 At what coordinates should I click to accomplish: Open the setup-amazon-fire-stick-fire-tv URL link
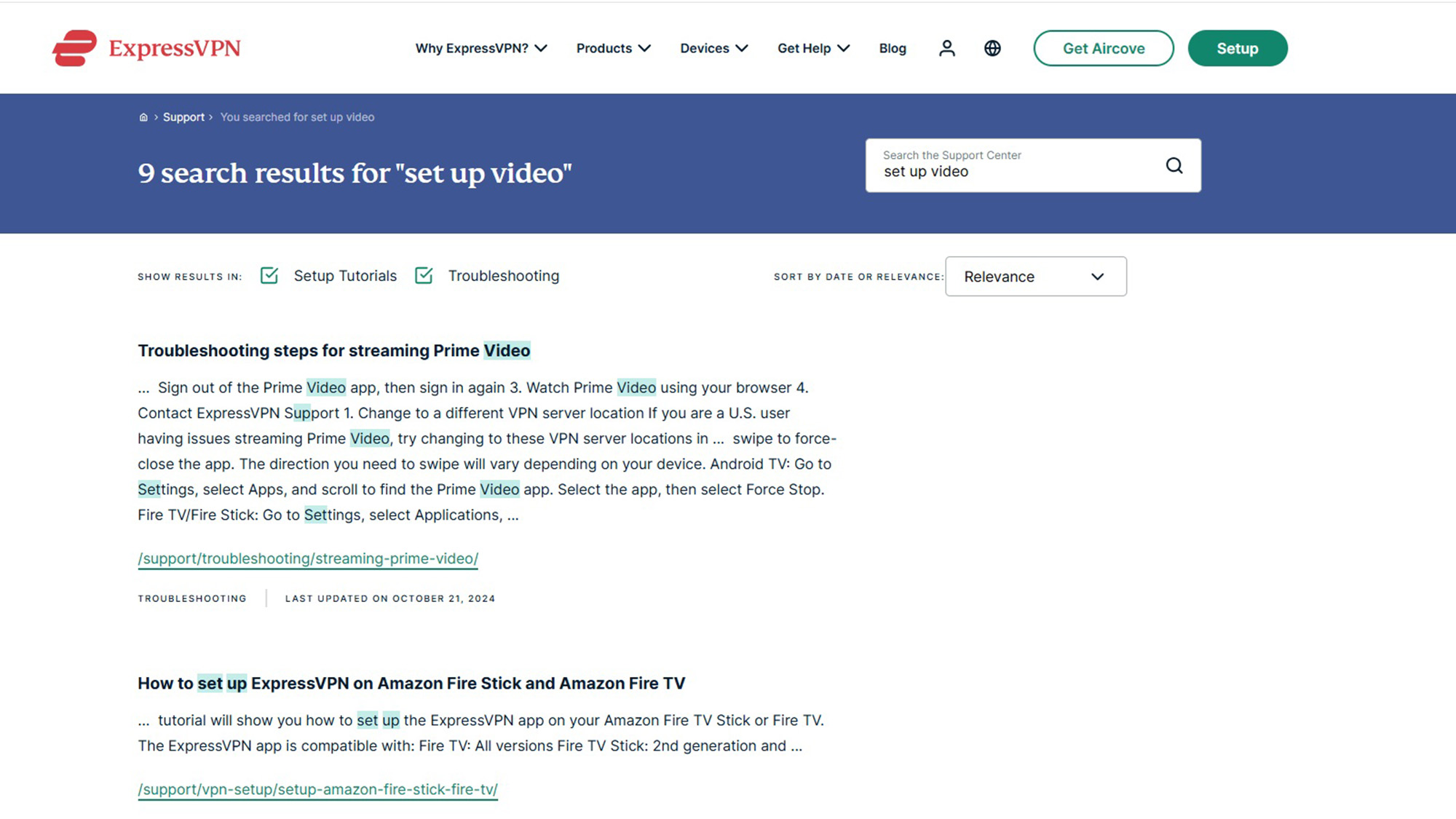pos(317,789)
